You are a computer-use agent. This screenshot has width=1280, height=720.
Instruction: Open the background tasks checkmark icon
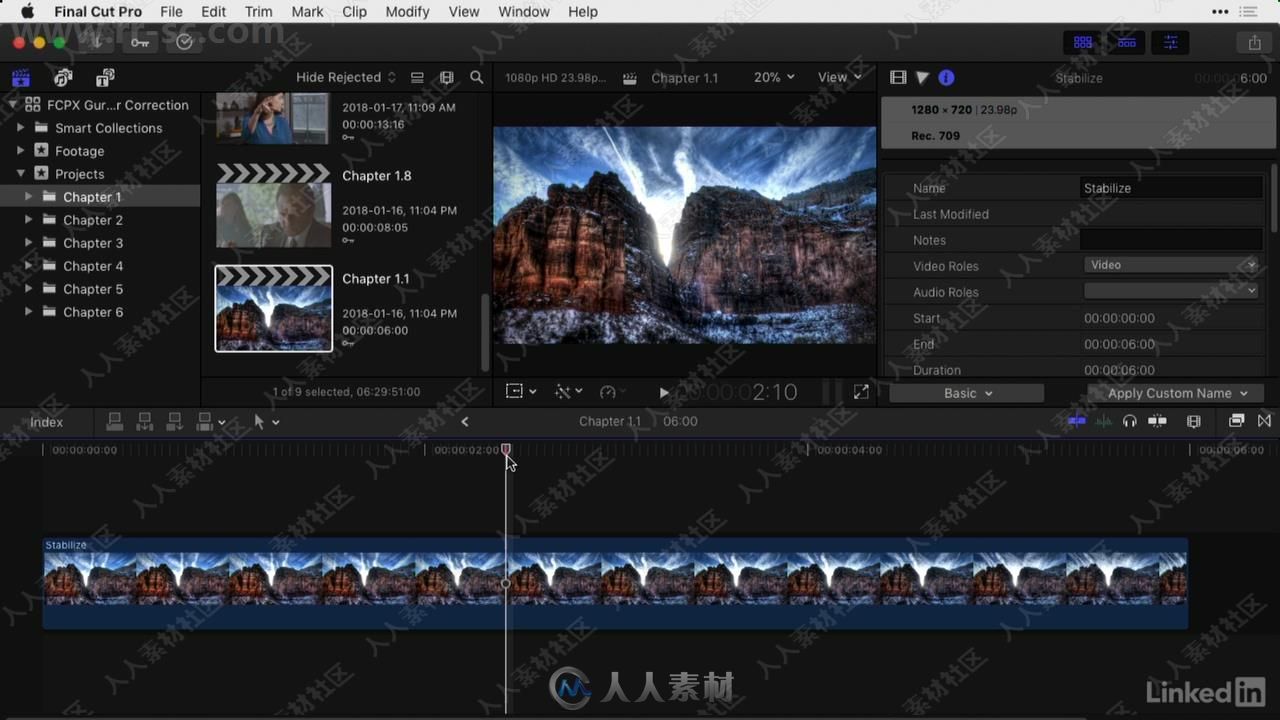point(184,42)
